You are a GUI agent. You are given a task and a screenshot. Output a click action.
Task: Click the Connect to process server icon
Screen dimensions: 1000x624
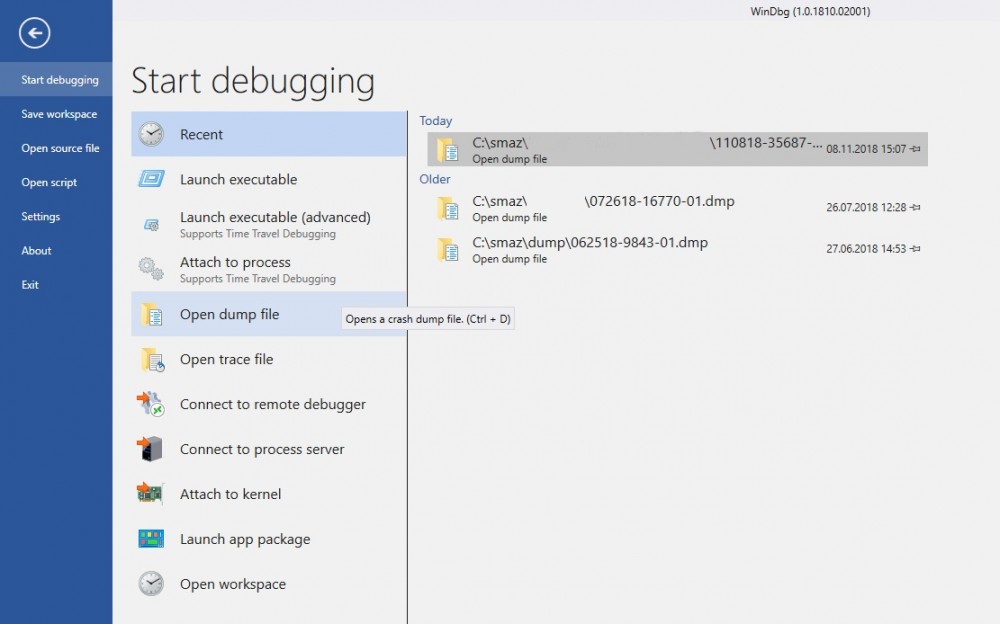coord(151,450)
